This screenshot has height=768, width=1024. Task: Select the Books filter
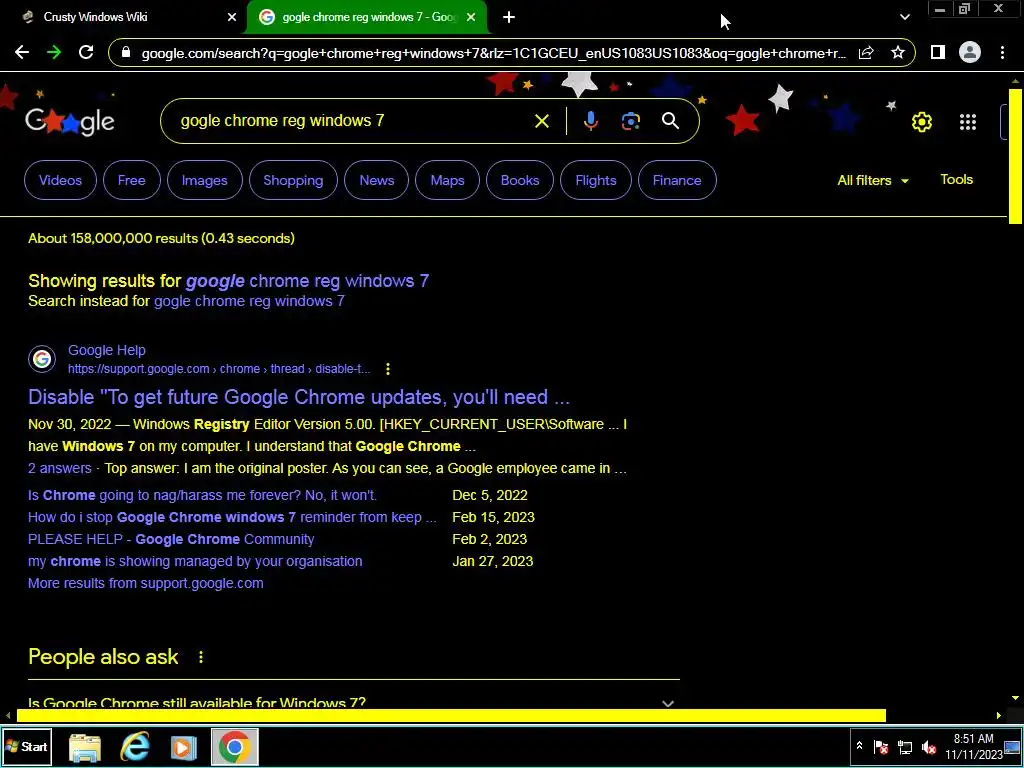tap(520, 180)
